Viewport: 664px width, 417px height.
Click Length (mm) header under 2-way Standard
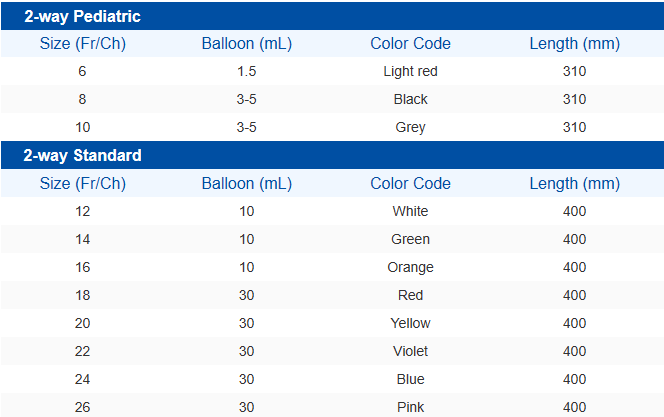tap(574, 183)
